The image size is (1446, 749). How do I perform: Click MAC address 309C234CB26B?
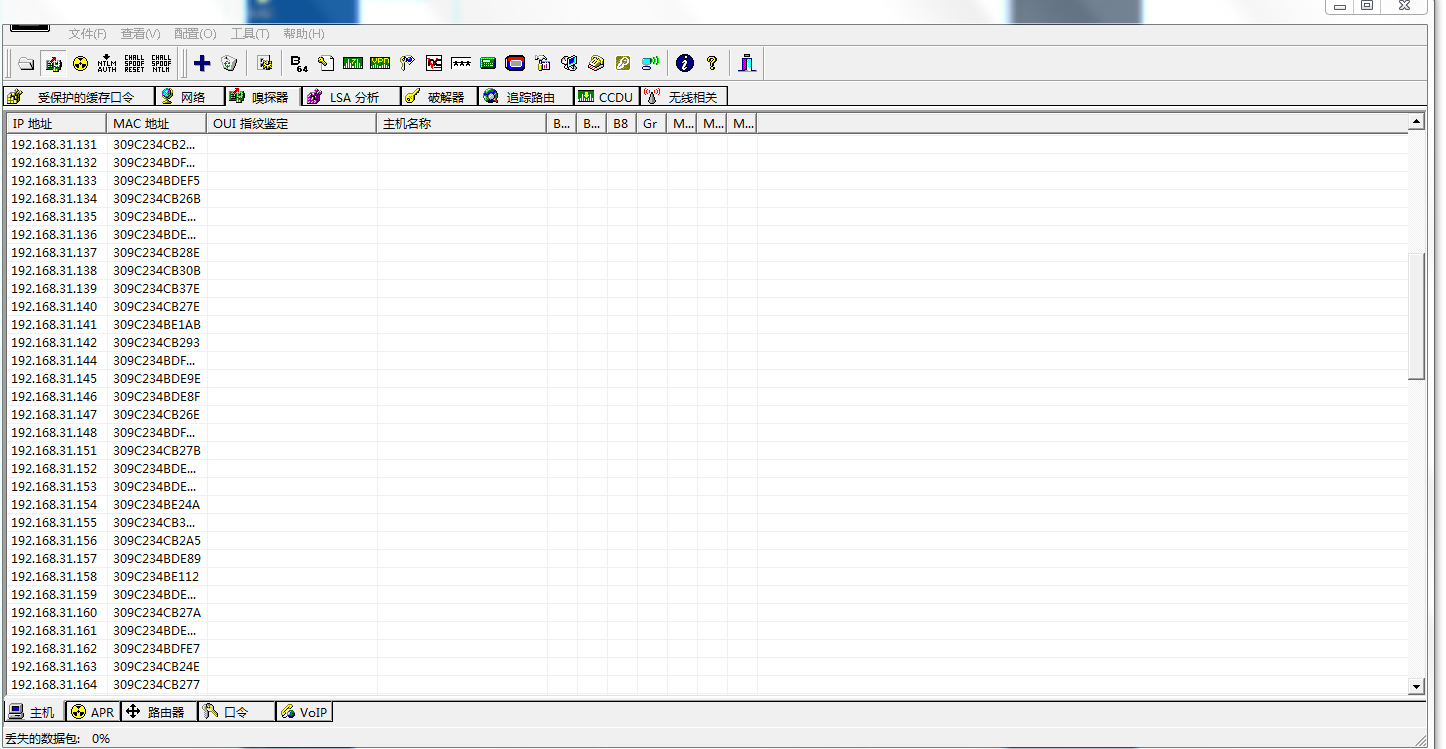(x=157, y=199)
